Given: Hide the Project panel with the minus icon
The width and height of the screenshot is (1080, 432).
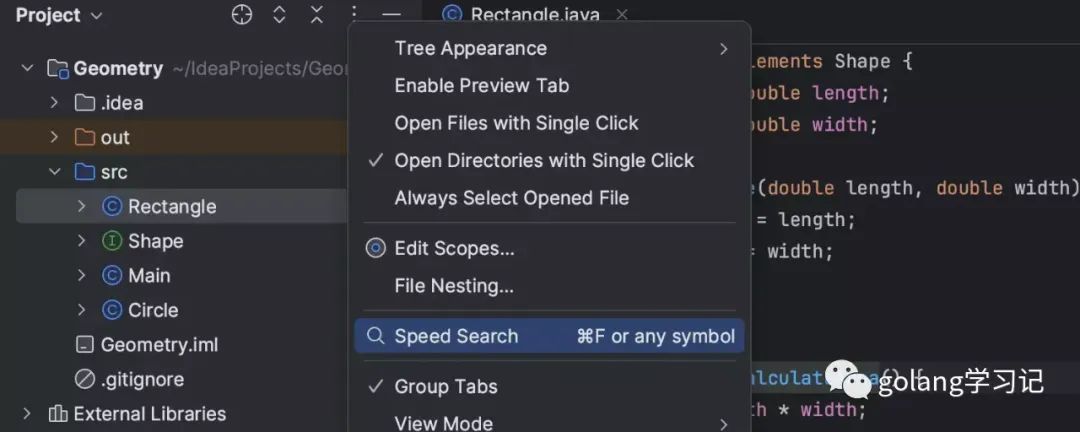Looking at the screenshot, I should [391, 14].
